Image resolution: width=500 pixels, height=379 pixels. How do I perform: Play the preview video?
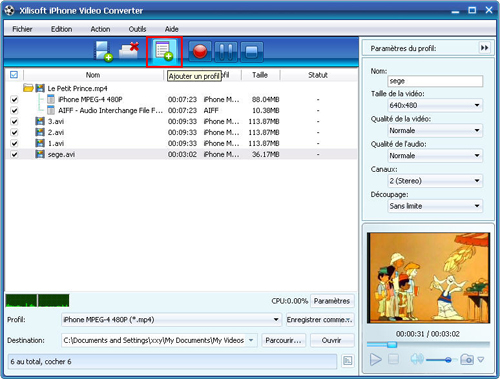[x=376, y=359]
